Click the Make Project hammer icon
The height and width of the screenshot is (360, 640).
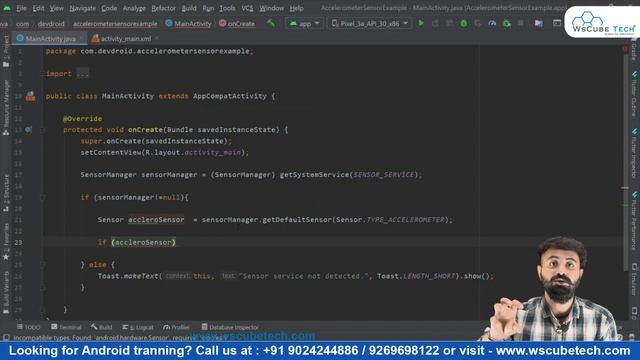click(271, 23)
